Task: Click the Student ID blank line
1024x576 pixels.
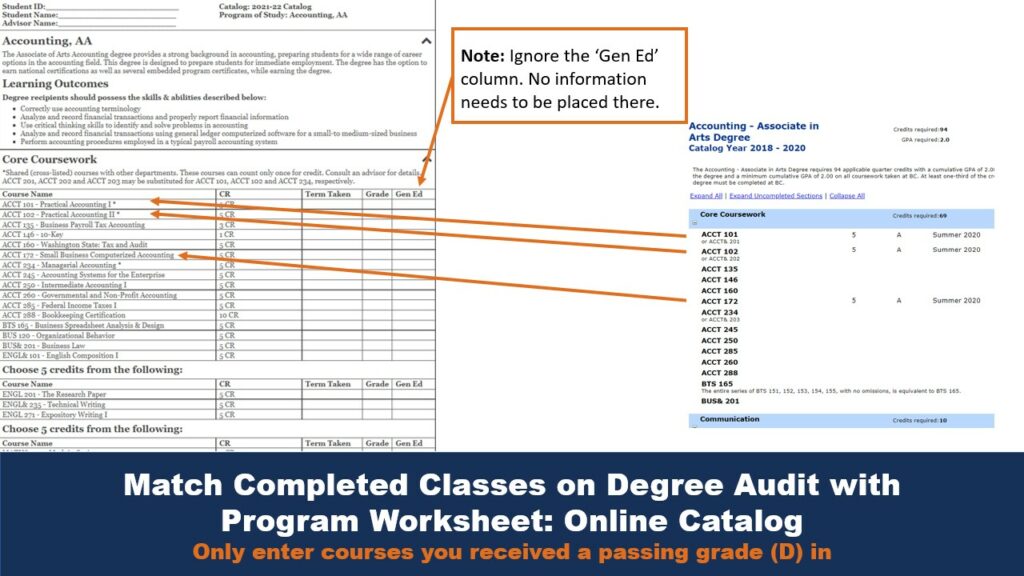Action: [111, 8]
